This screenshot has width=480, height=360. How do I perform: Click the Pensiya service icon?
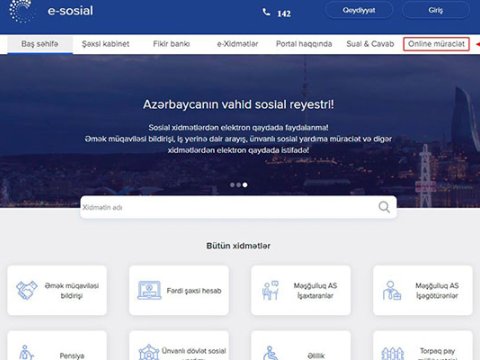[26, 353]
